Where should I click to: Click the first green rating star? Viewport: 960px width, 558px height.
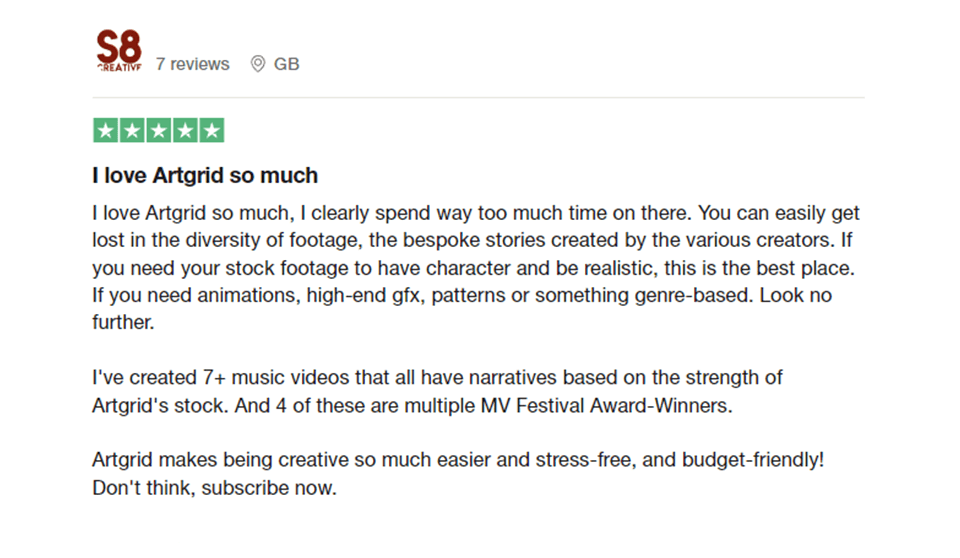[x=106, y=130]
